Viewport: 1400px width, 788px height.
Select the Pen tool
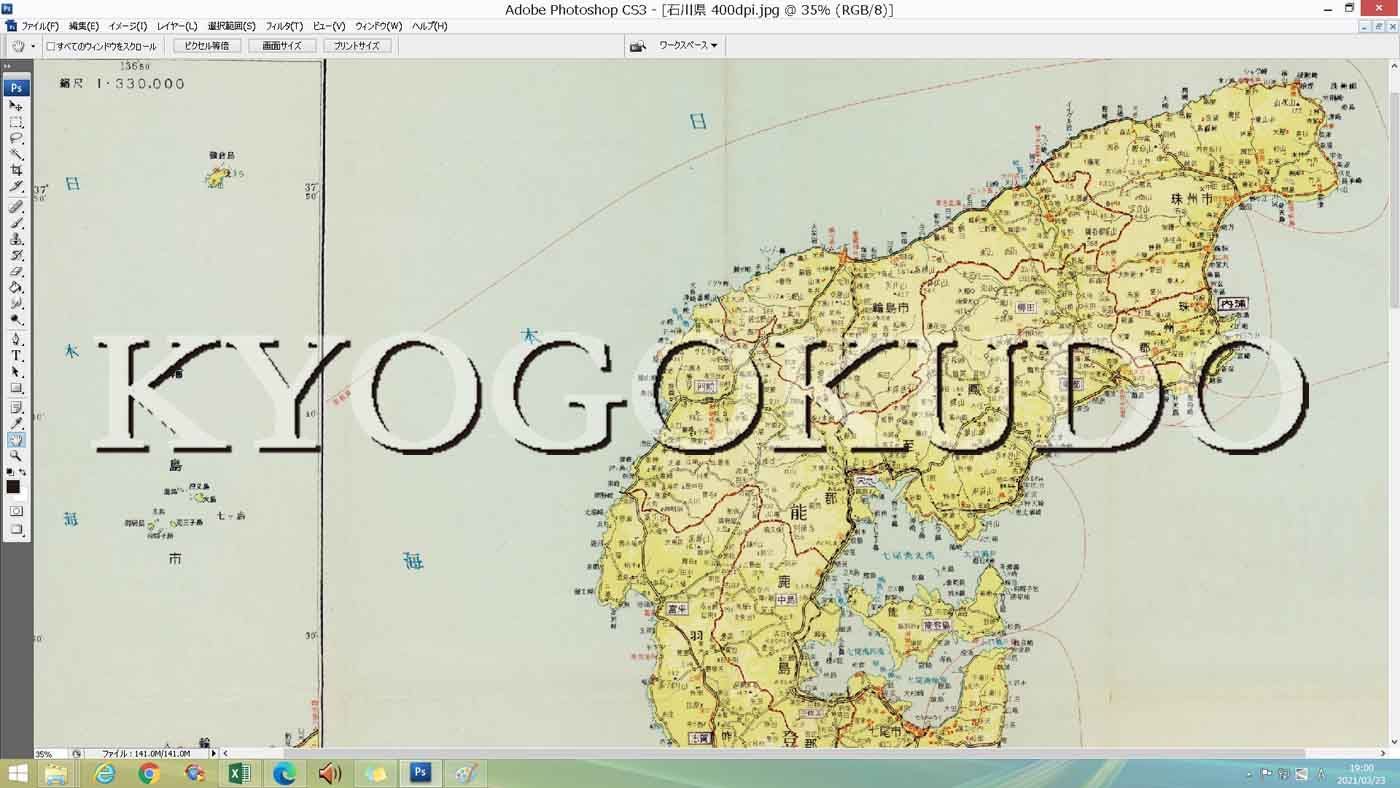(16, 339)
